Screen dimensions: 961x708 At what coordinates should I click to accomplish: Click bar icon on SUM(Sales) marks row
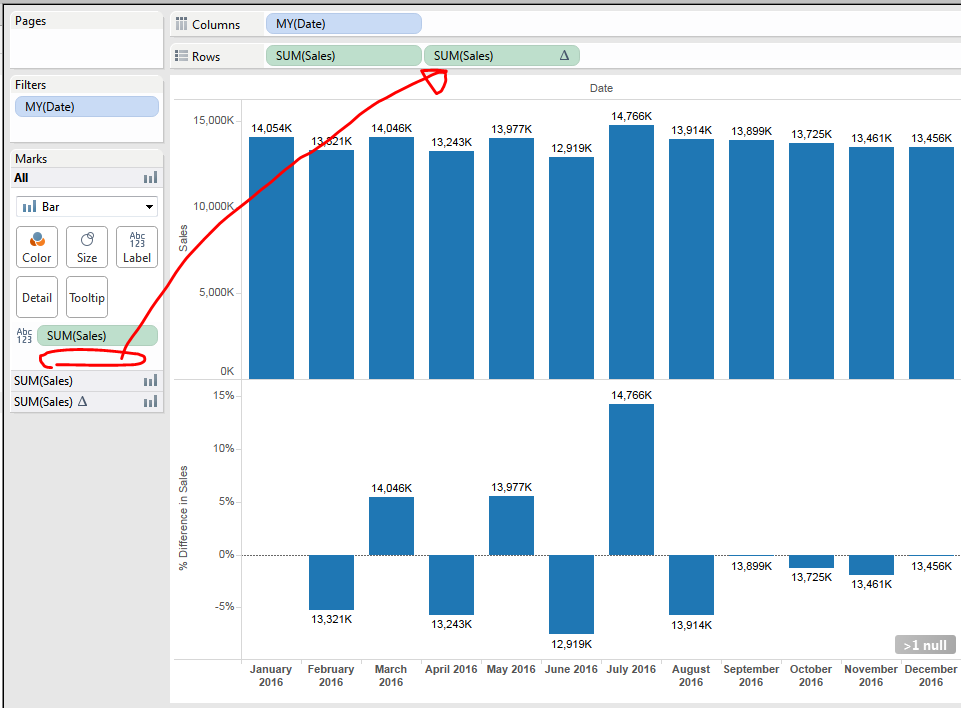(151, 381)
